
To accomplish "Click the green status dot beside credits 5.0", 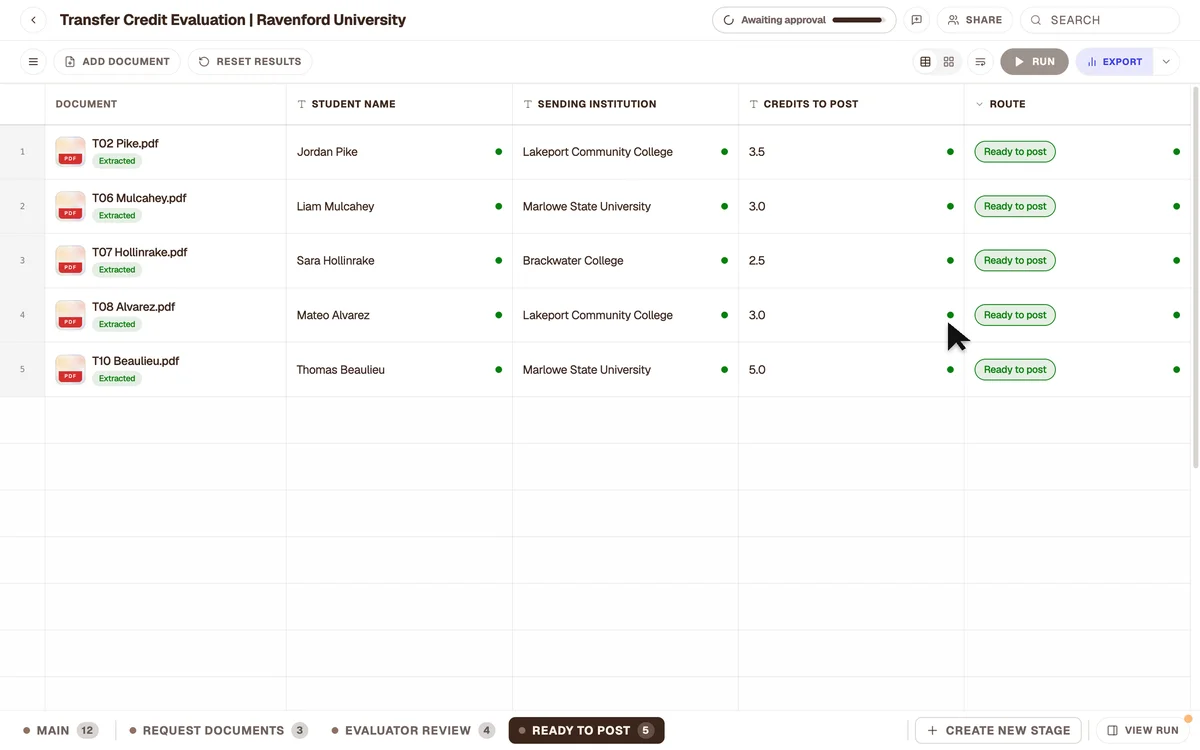I will [x=950, y=370].
